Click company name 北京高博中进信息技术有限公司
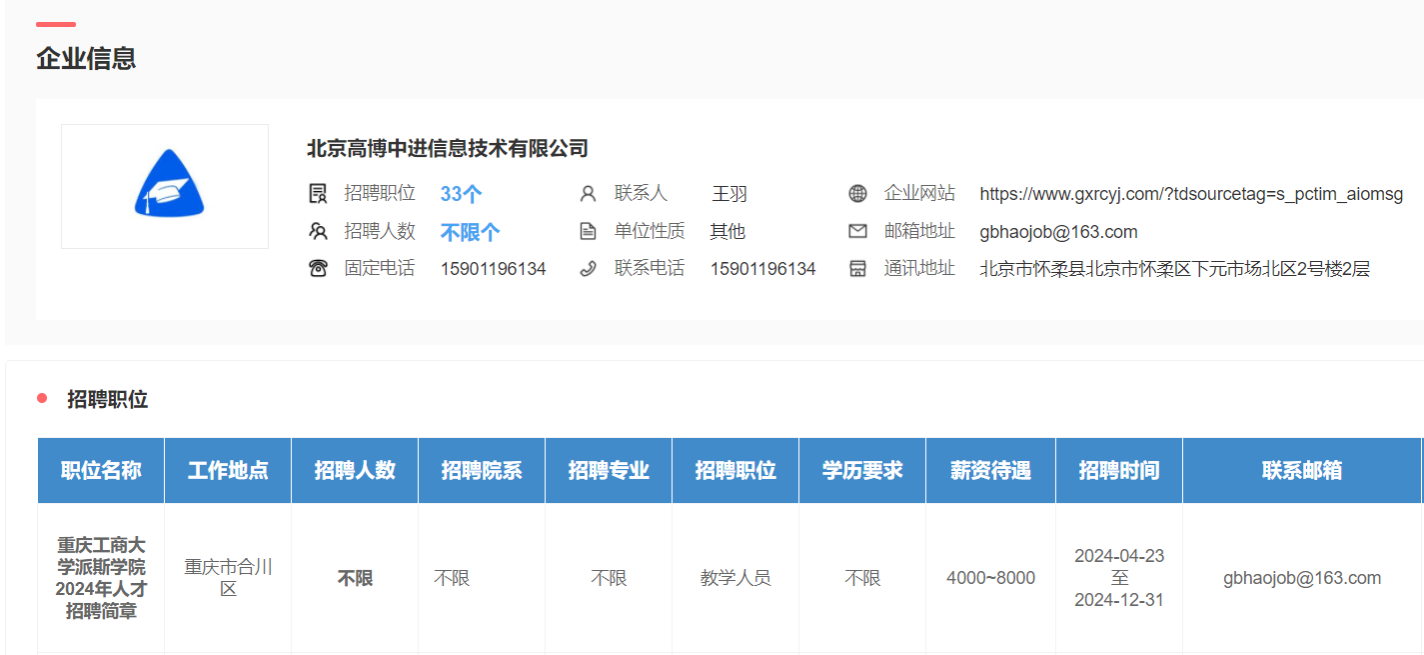 click(x=447, y=149)
